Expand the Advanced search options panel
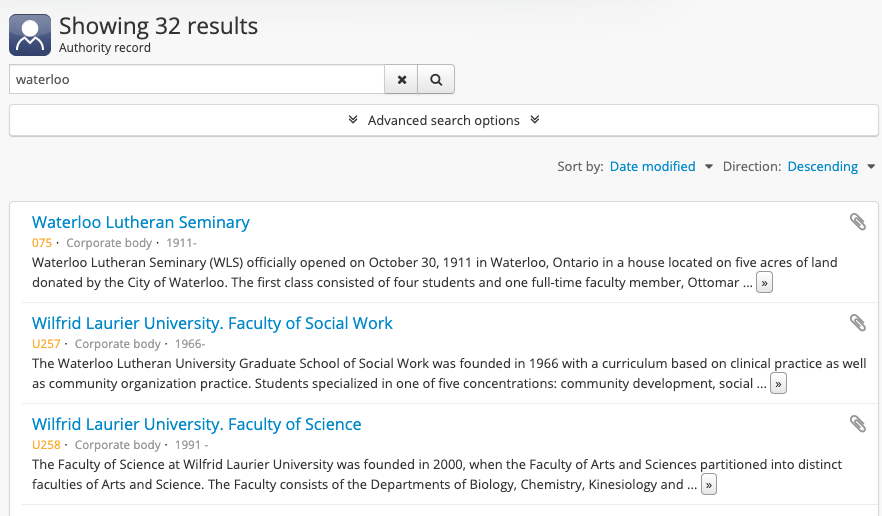The height and width of the screenshot is (516, 882). coord(443,120)
